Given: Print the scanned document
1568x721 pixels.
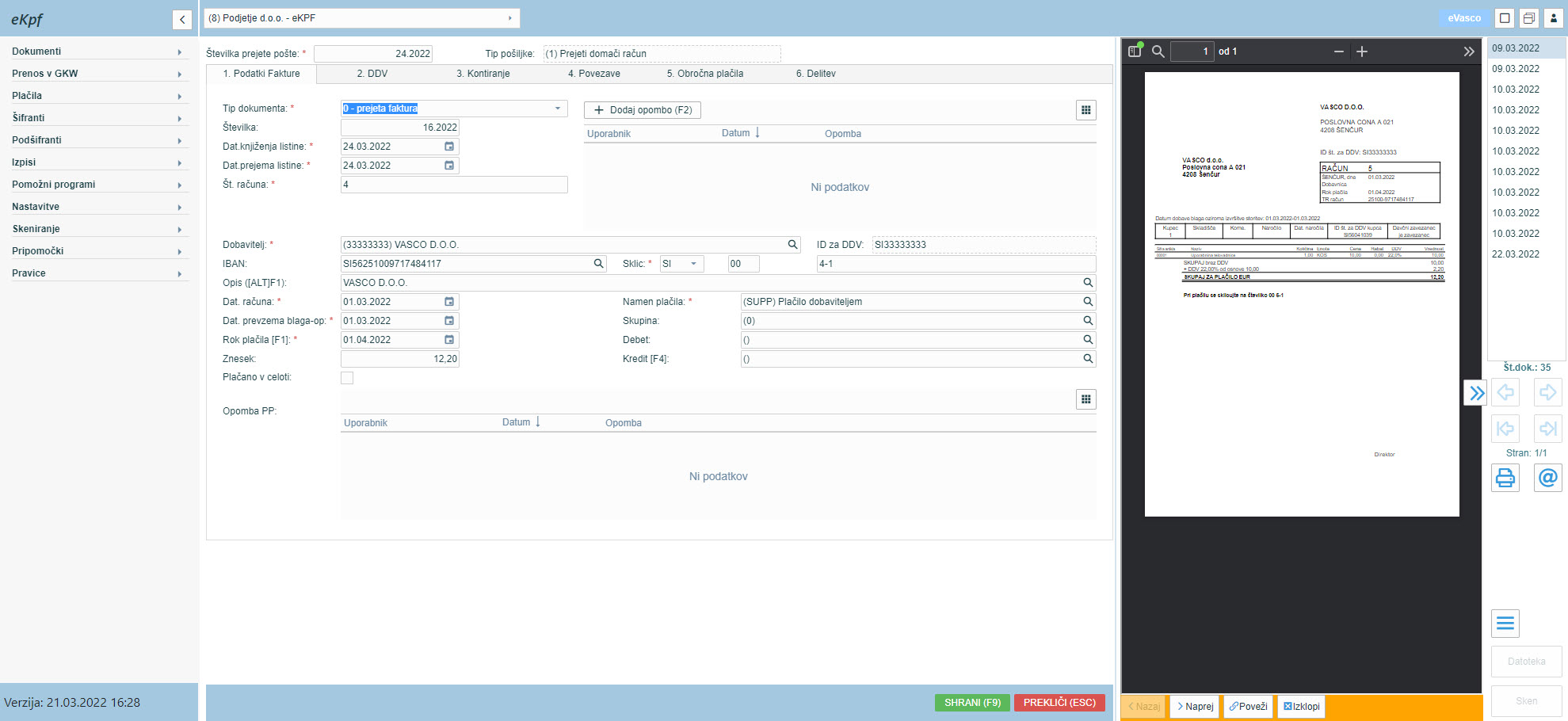Looking at the screenshot, I should click(1505, 478).
